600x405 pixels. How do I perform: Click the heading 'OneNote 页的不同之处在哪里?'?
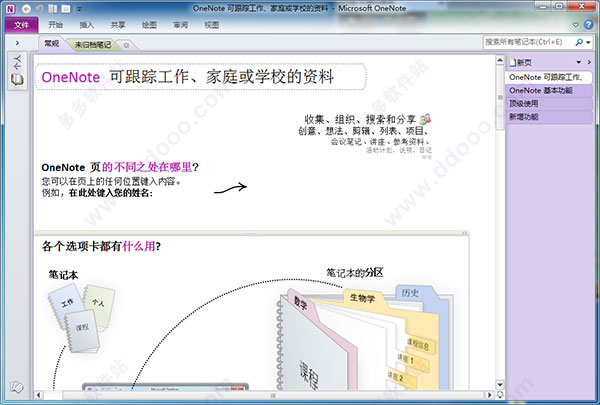[x=120, y=167]
